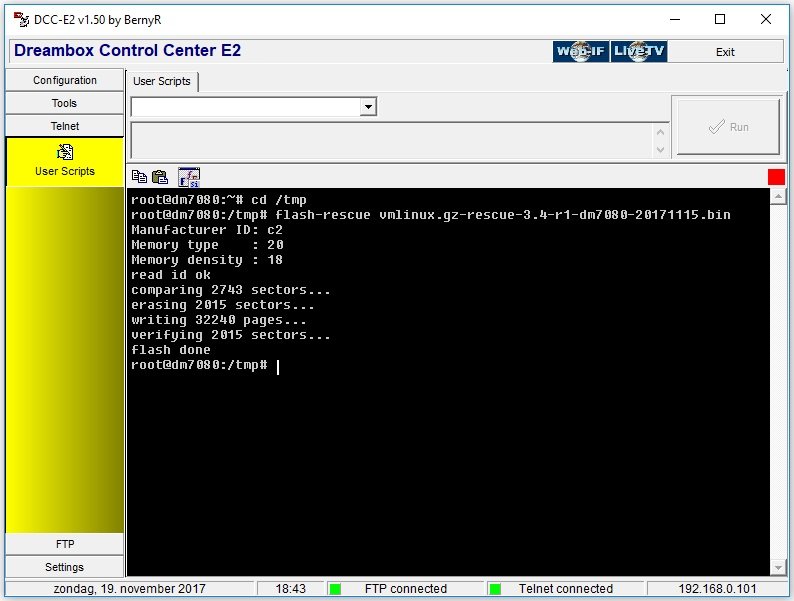Screen dimensions: 794x601
Task: Expand the user scripts dropdown arrow
Action: 368,107
